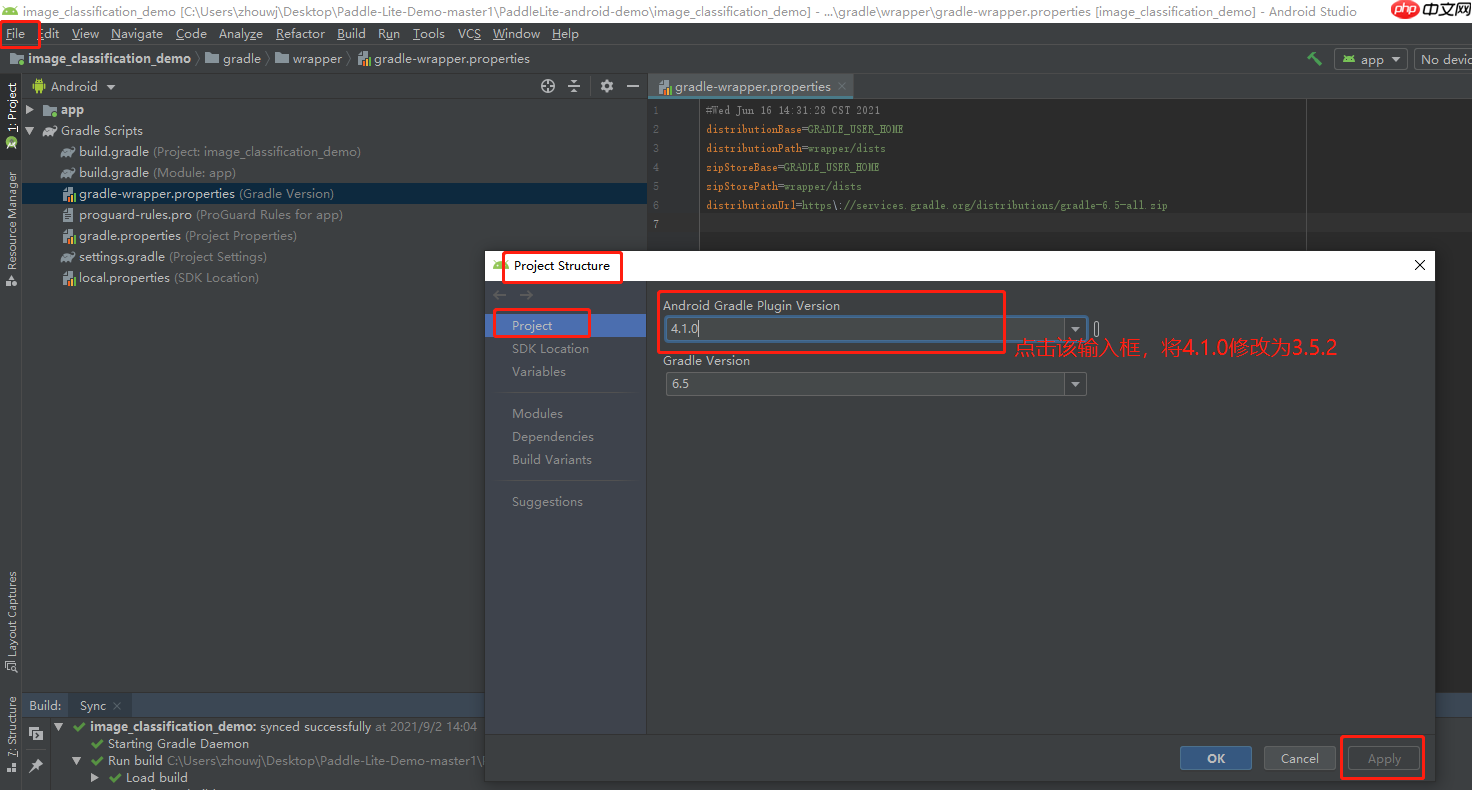The height and width of the screenshot is (790, 1472).
Task: Click the OK button in Project Structure
Action: (1215, 758)
